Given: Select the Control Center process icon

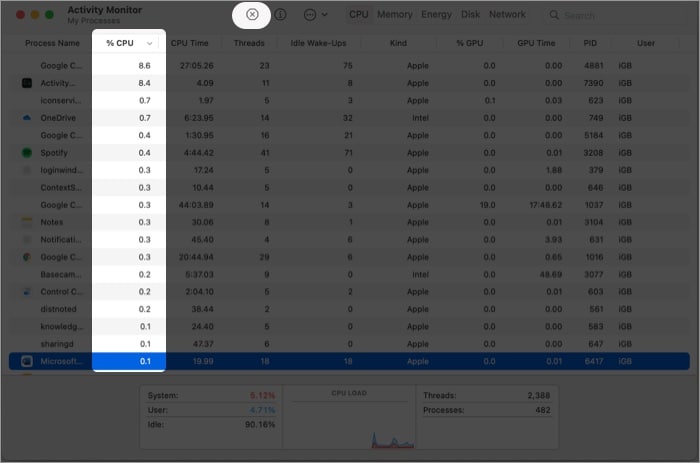Looking at the screenshot, I should (x=27, y=292).
